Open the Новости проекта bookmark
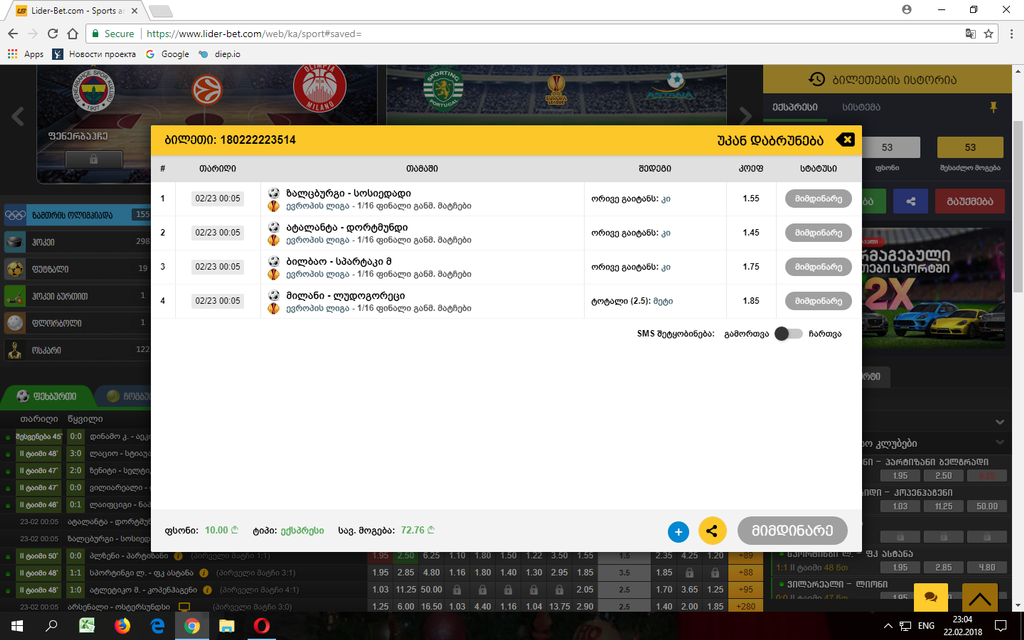 95,54
